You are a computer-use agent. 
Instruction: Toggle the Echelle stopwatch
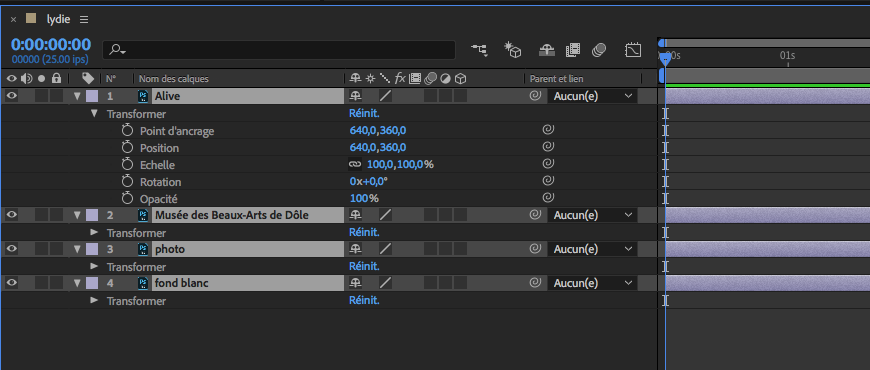tap(128, 165)
